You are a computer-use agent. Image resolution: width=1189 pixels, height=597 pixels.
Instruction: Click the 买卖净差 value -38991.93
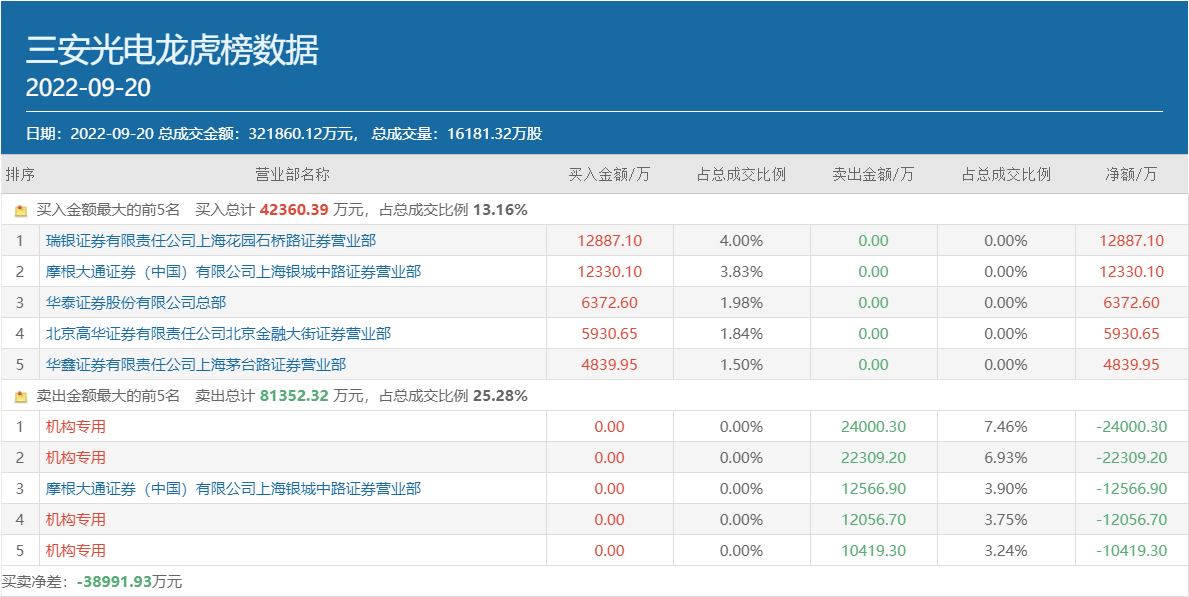tap(114, 582)
